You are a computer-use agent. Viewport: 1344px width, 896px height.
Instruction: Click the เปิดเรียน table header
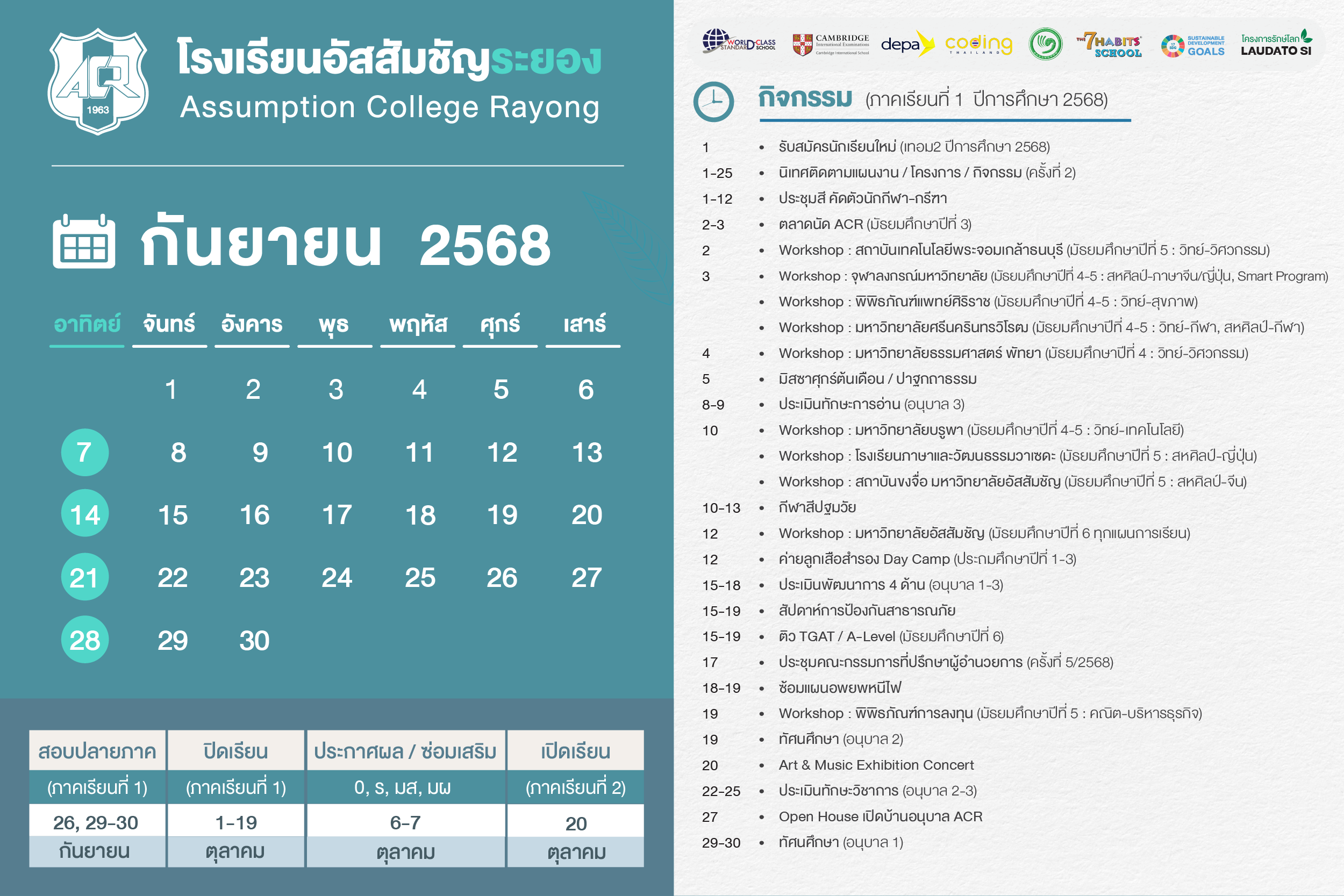click(575, 750)
